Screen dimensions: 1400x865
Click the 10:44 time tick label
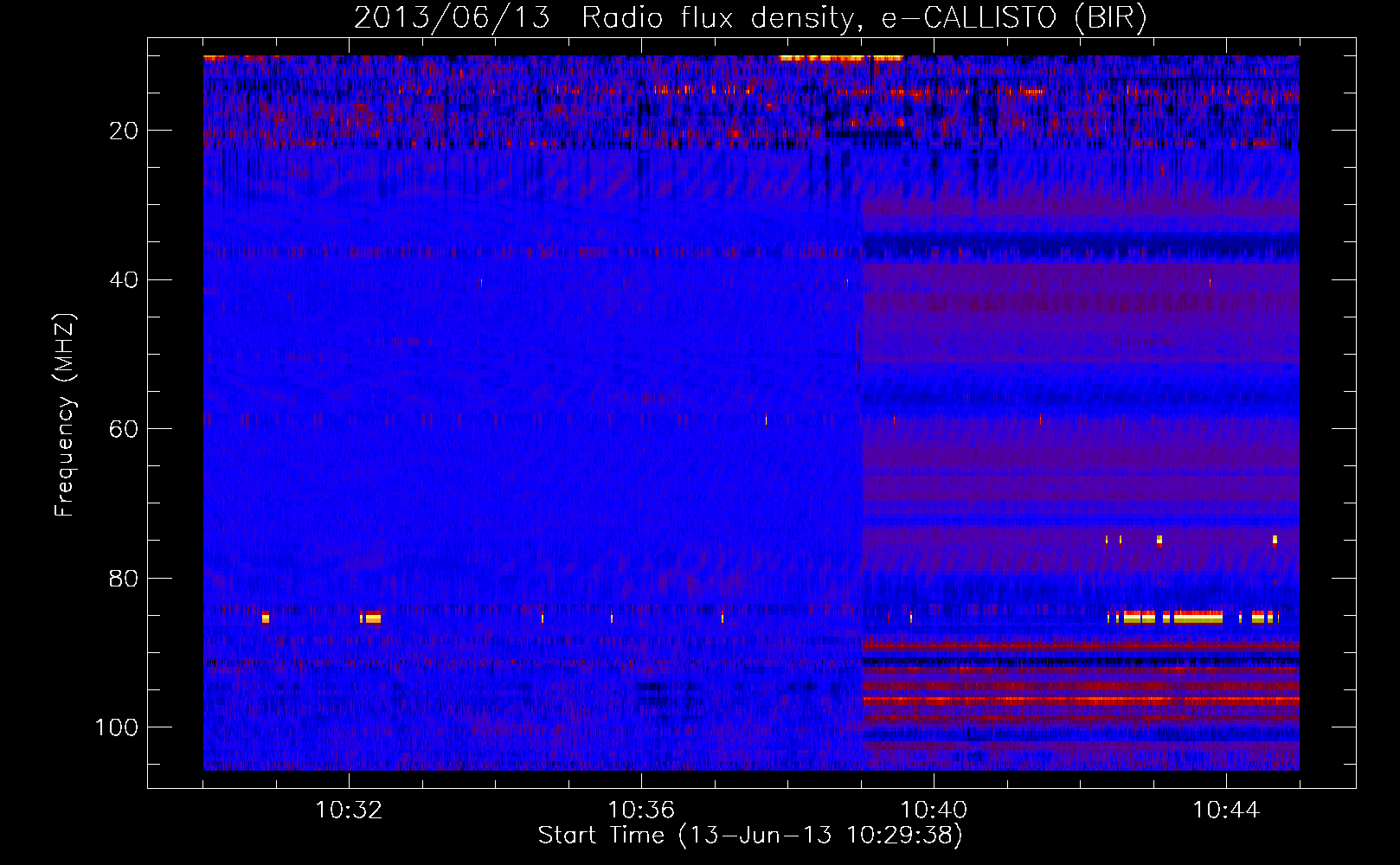click(1226, 811)
